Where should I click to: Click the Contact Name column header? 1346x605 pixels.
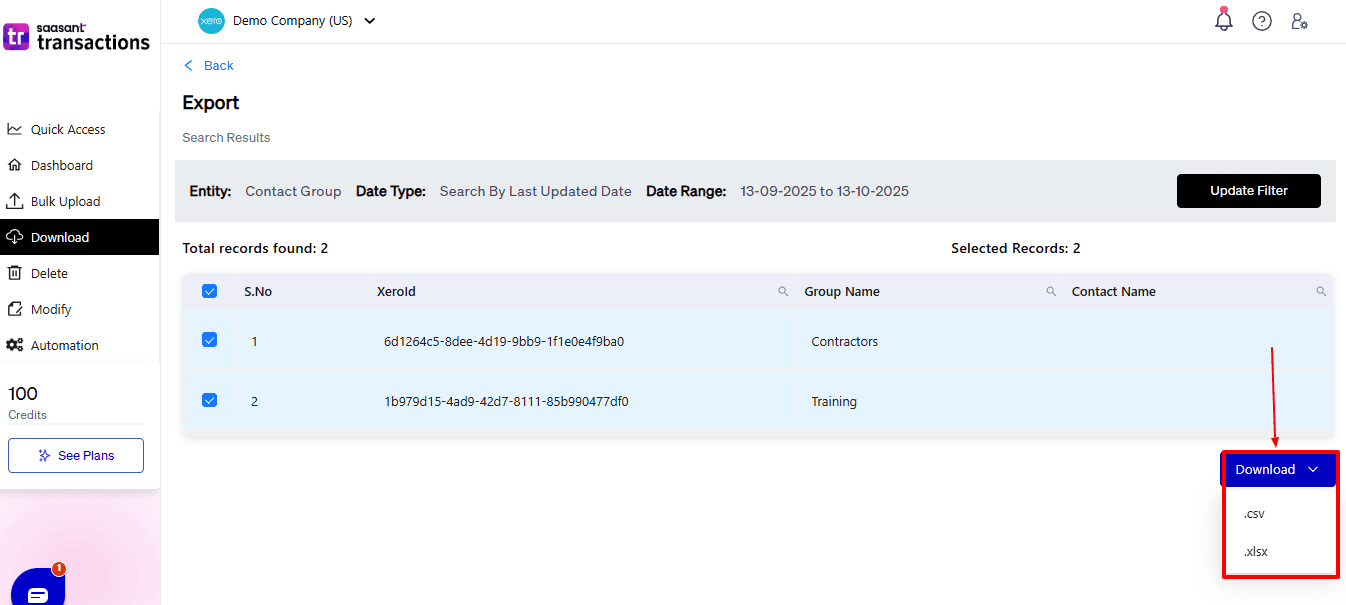[x=1114, y=292]
